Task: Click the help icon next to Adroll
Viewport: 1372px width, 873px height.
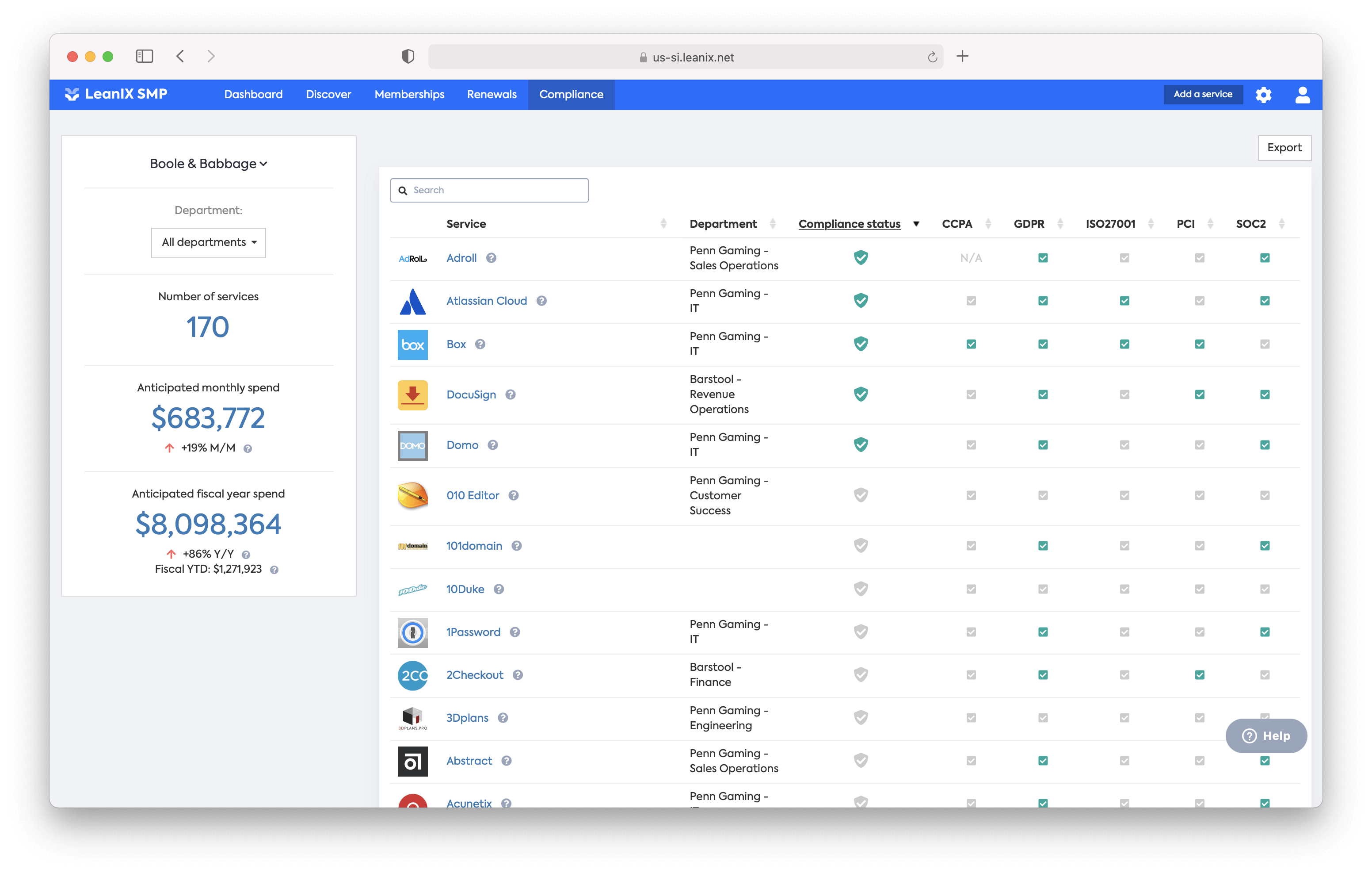Action: (491, 258)
